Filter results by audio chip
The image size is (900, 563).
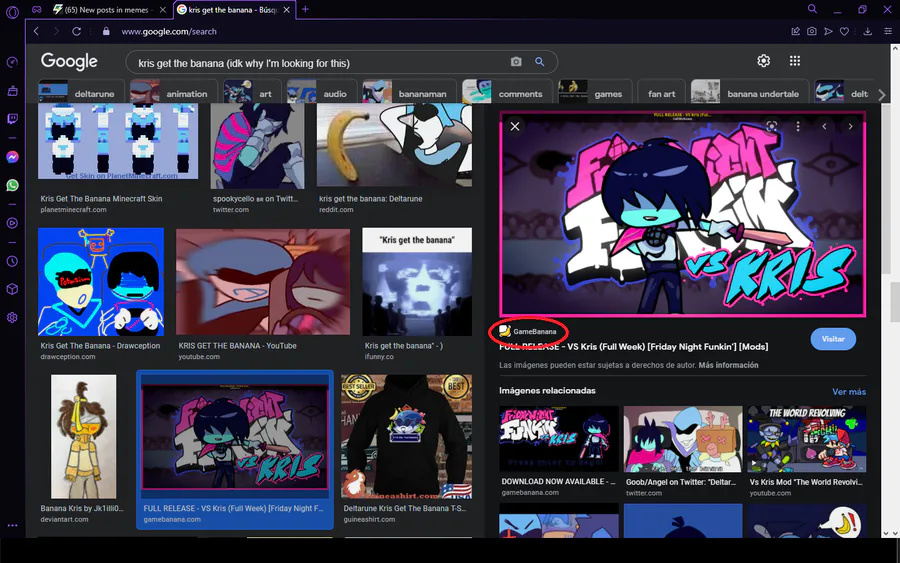(x=321, y=93)
